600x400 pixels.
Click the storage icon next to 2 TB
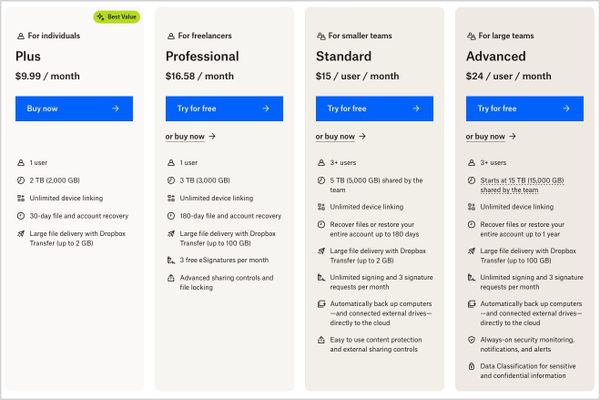21,180
